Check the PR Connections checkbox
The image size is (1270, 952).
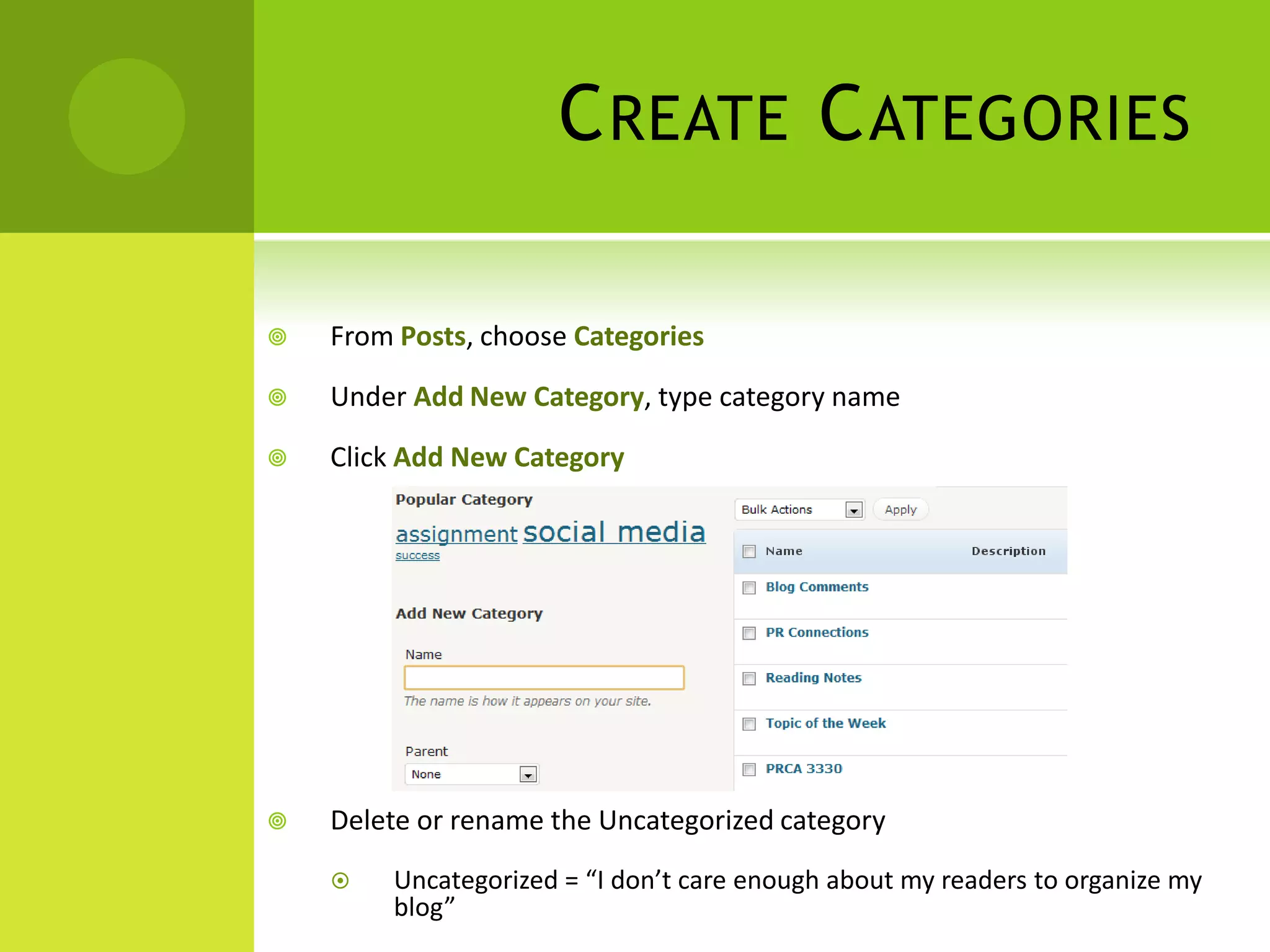[749, 633]
